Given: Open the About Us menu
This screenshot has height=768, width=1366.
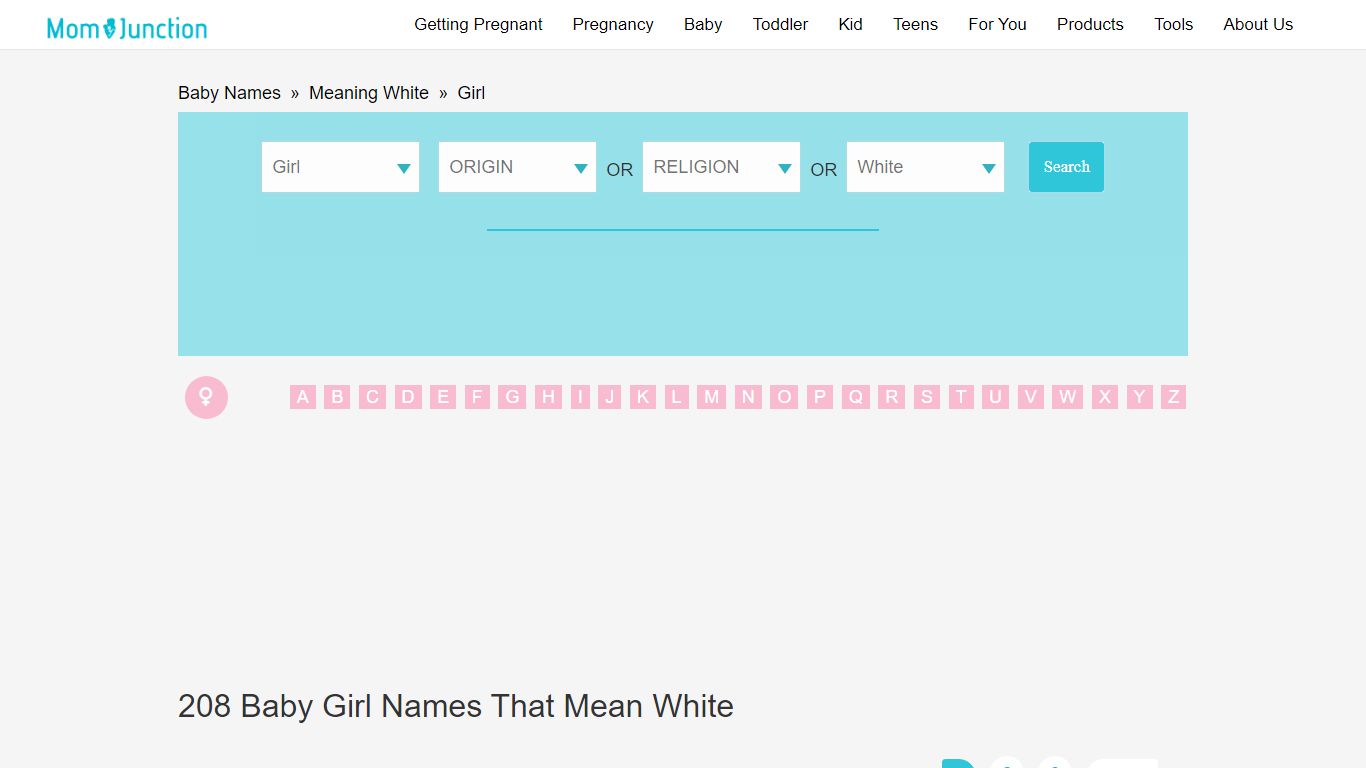Looking at the screenshot, I should point(1258,24).
